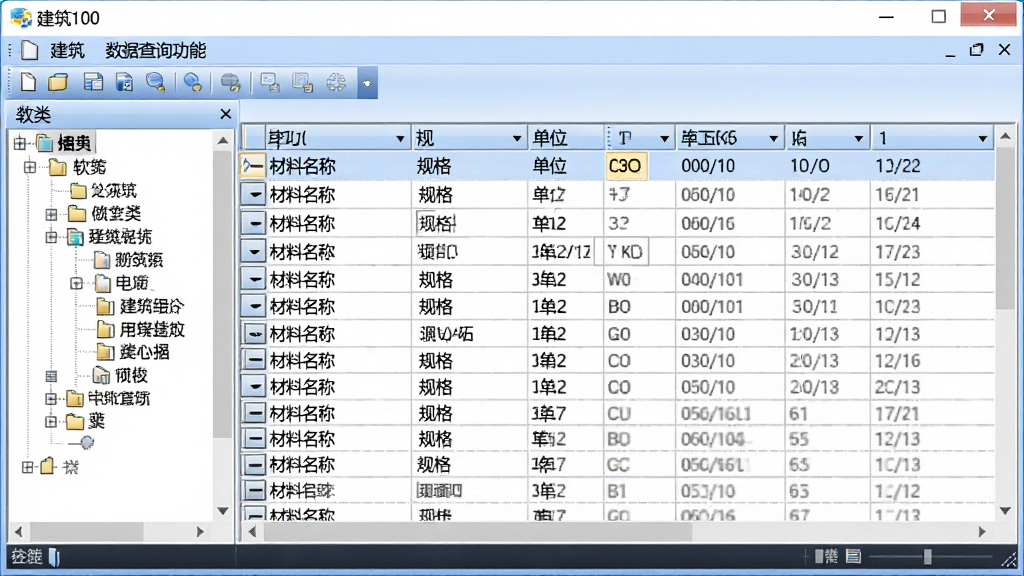Expand the blue-tinted folder node in tree
Screen dimensions: 1024x576
coord(51,237)
